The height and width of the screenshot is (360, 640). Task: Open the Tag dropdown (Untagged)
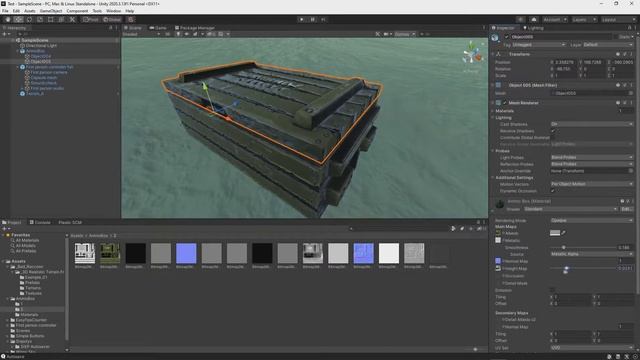(539, 44)
